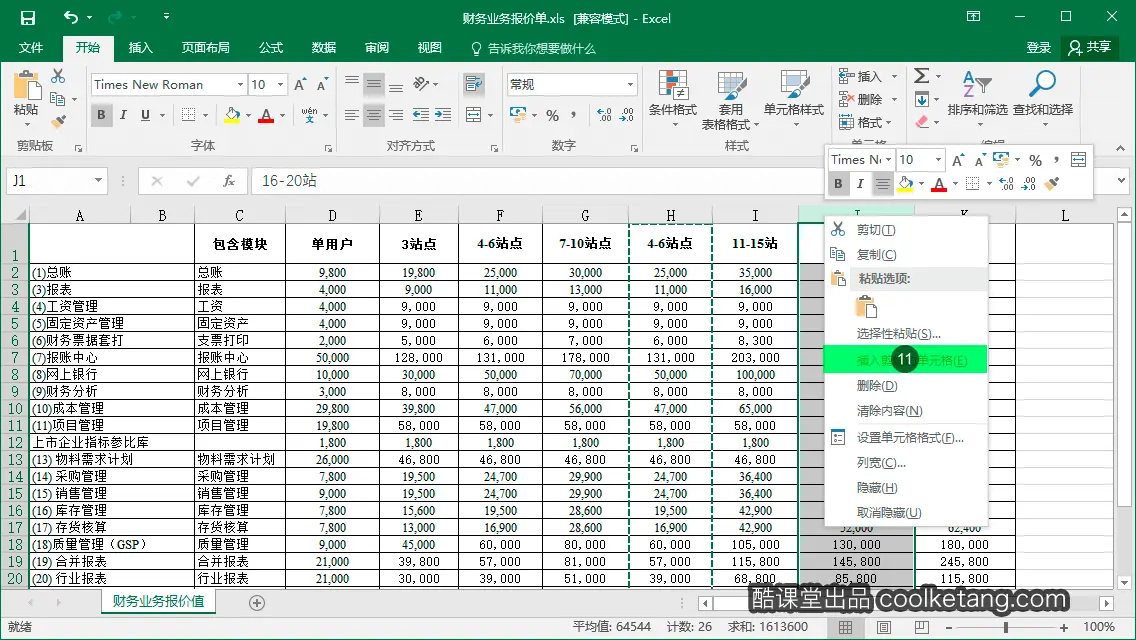Click the fill color bucket in ribbon

coord(232,115)
